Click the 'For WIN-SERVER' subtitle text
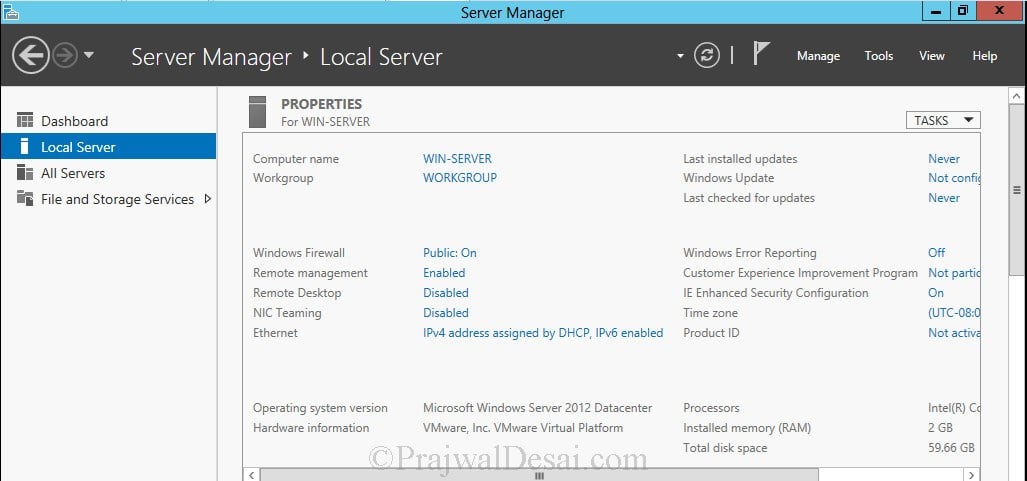 [x=326, y=122]
